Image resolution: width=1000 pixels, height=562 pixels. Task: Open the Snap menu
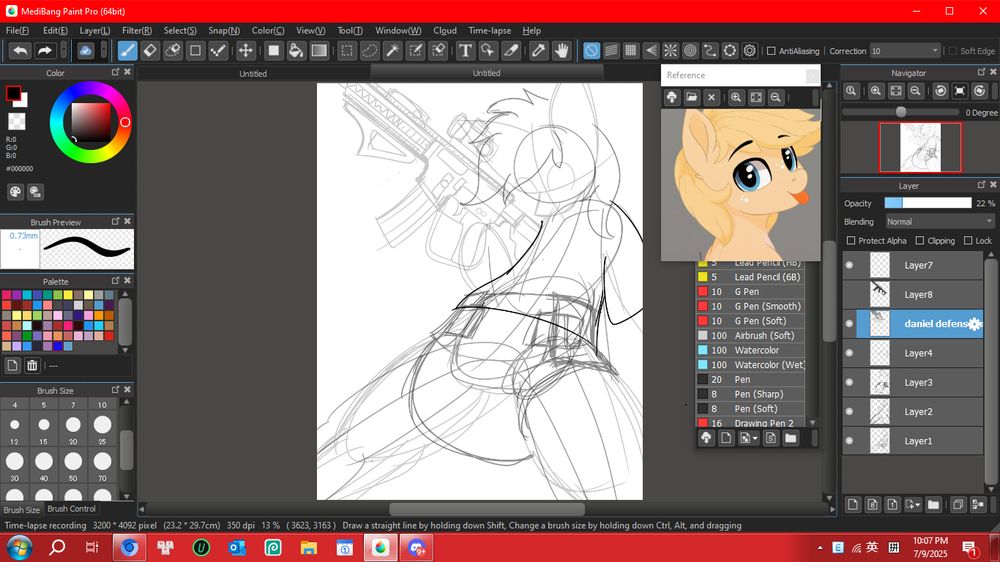(x=224, y=31)
